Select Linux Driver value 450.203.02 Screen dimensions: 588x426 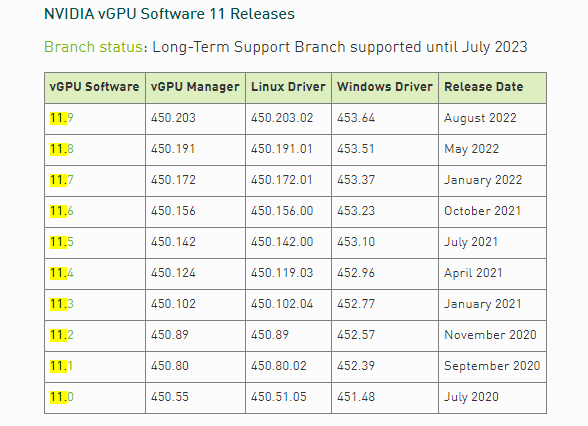coord(282,118)
